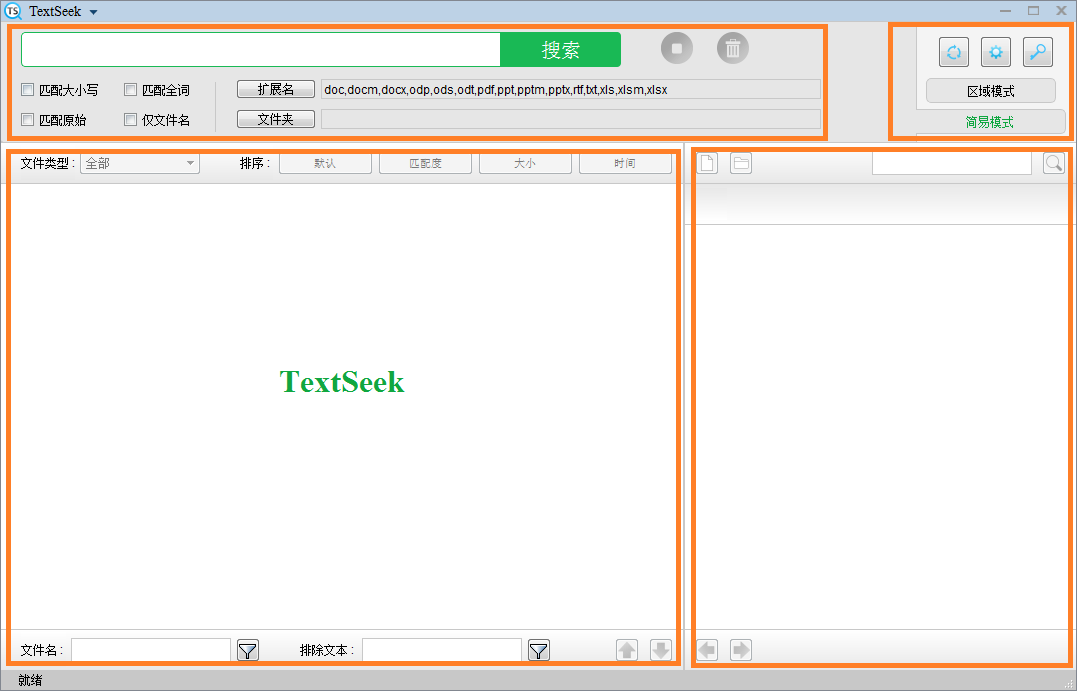
Task: Click the empty folder path field
Action: [571, 119]
